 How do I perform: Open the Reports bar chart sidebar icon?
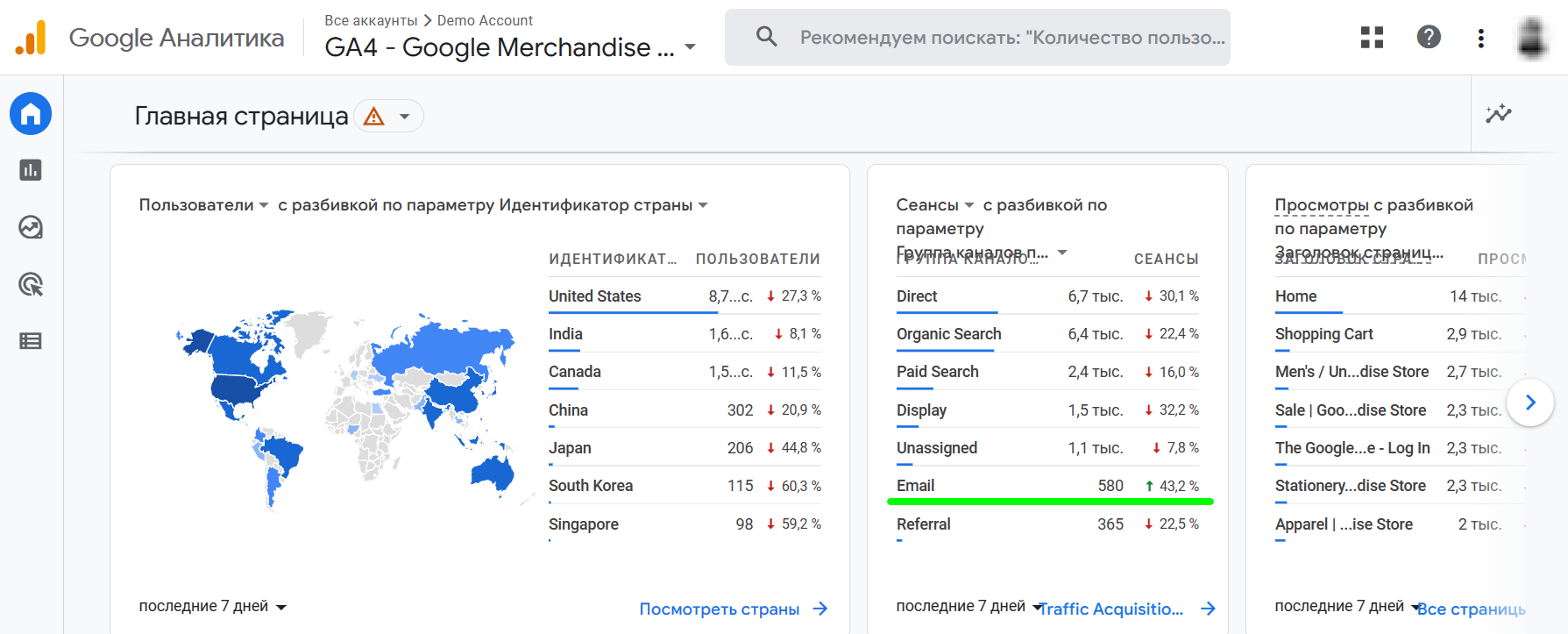[31, 170]
